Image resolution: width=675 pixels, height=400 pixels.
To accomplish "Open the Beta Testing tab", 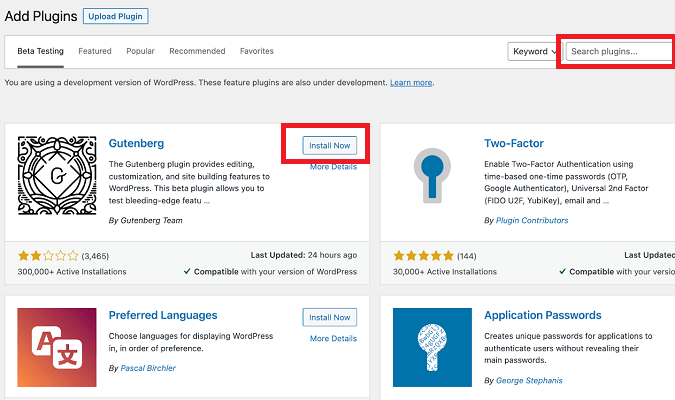I will coord(40,51).
